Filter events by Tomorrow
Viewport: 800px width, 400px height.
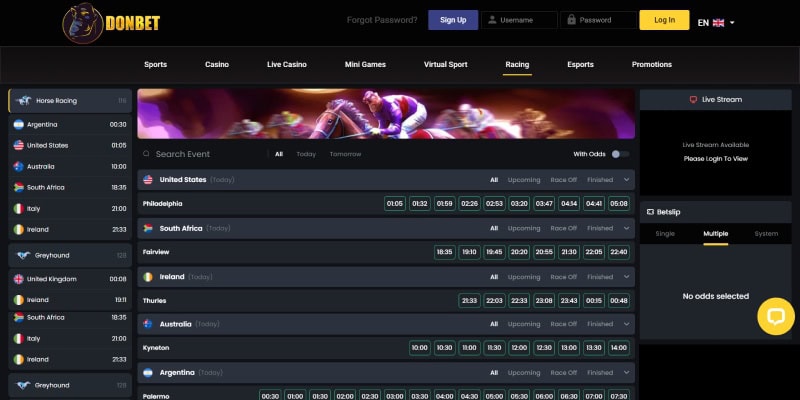click(345, 154)
